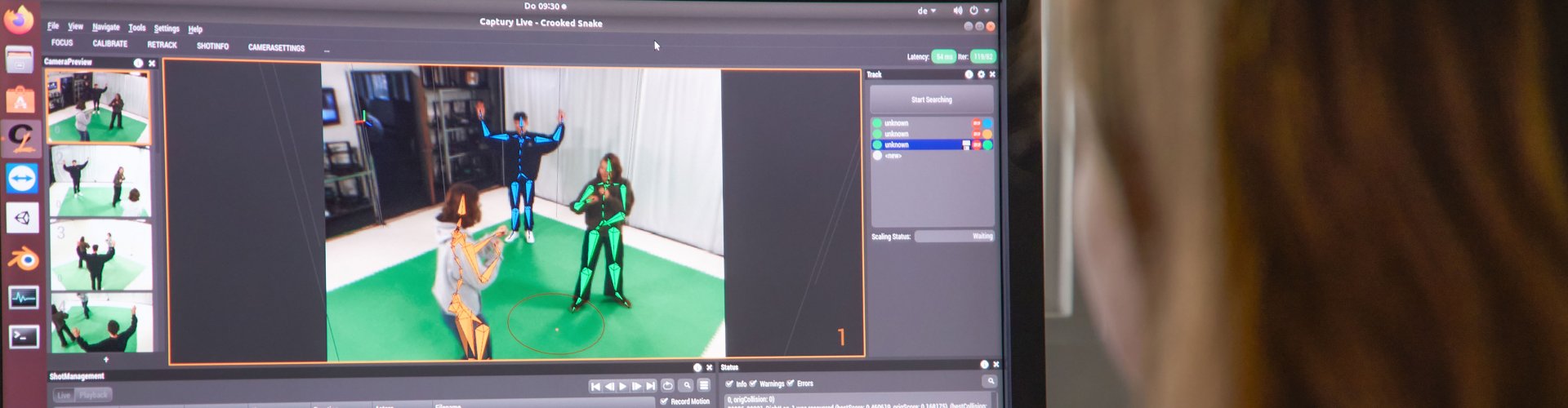This screenshot has height=408, width=1568.
Task: Open the de keyboard language dropdown
Action: tap(926, 11)
